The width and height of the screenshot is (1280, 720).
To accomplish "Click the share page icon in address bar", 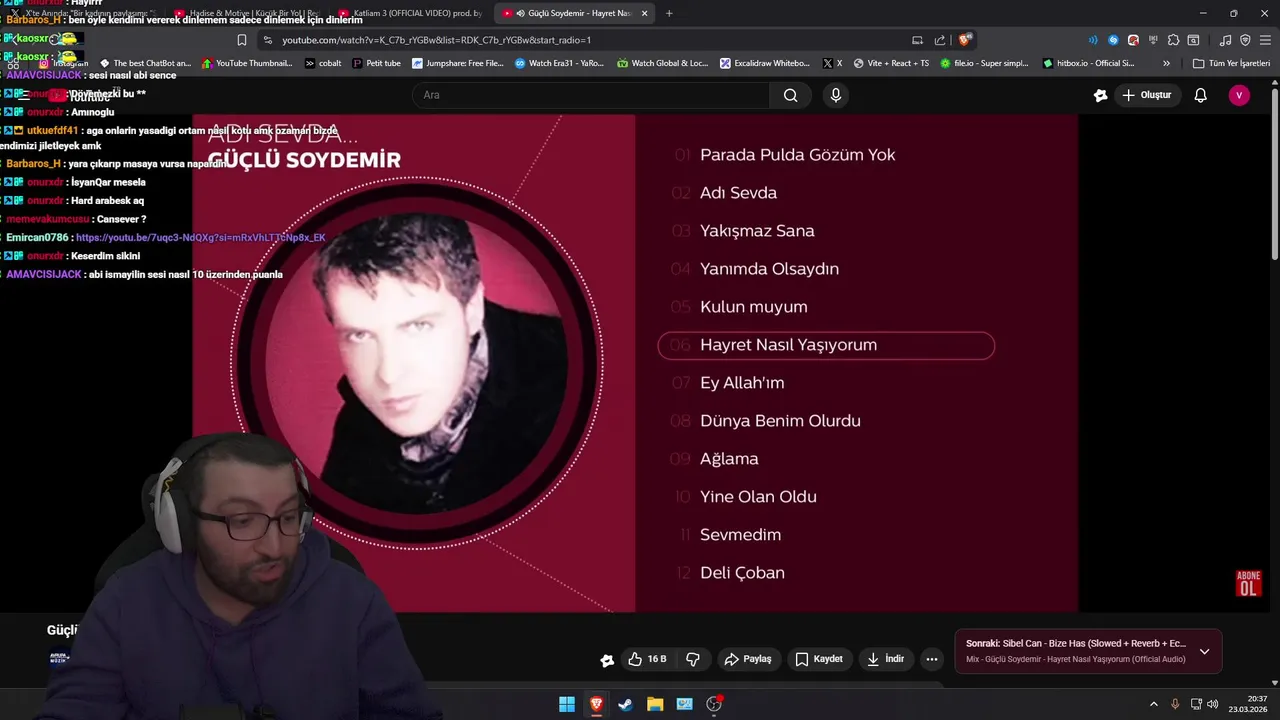I will (940, 40).
